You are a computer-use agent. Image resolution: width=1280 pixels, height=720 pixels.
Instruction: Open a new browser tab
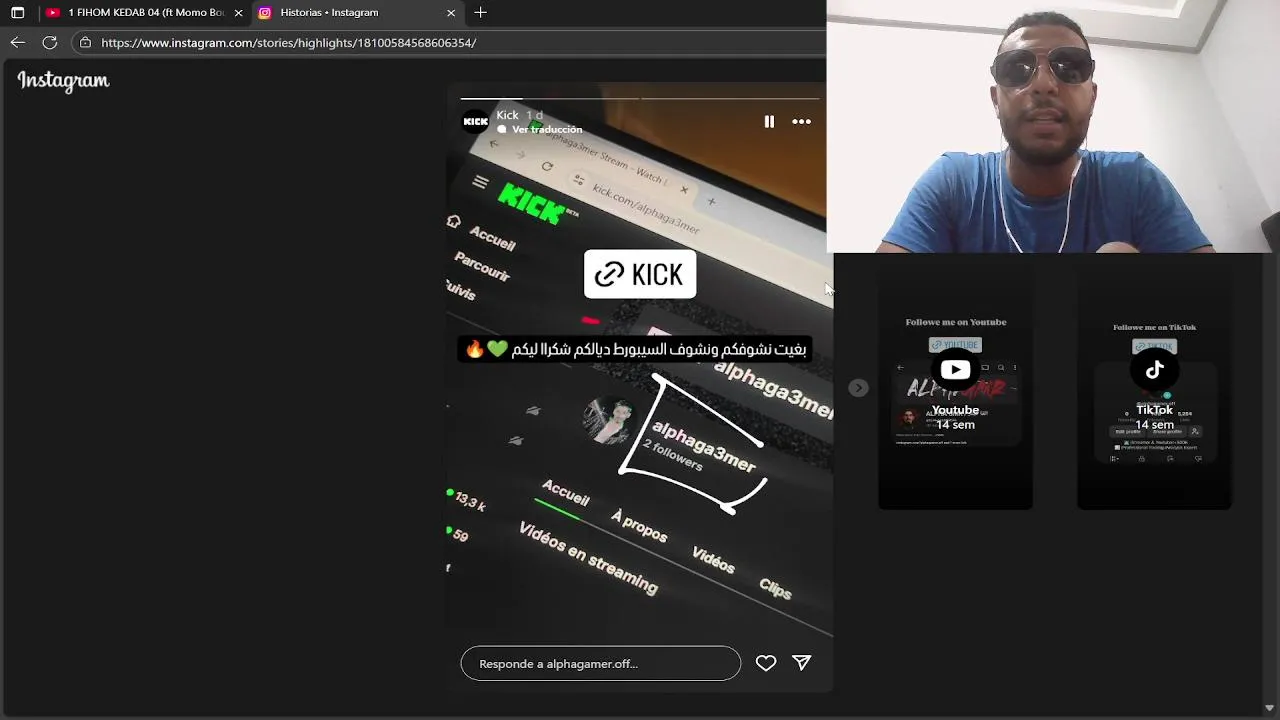(481, 13)
